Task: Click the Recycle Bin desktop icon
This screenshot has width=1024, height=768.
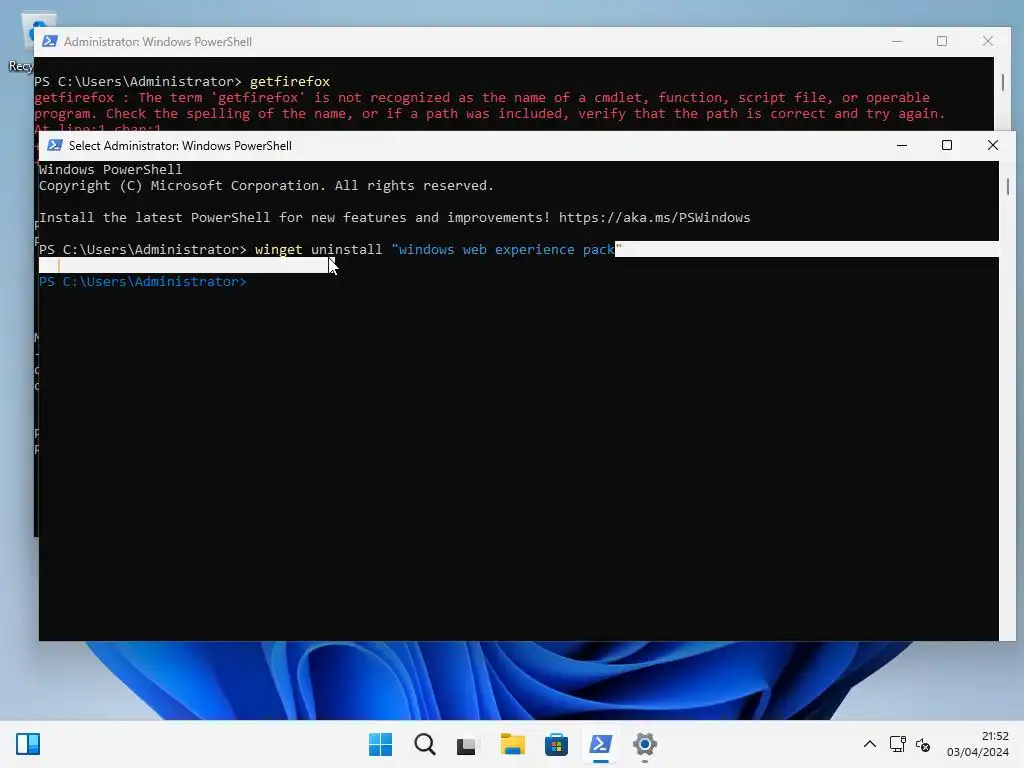Action: pyautogui.click(x=26, y=42)
